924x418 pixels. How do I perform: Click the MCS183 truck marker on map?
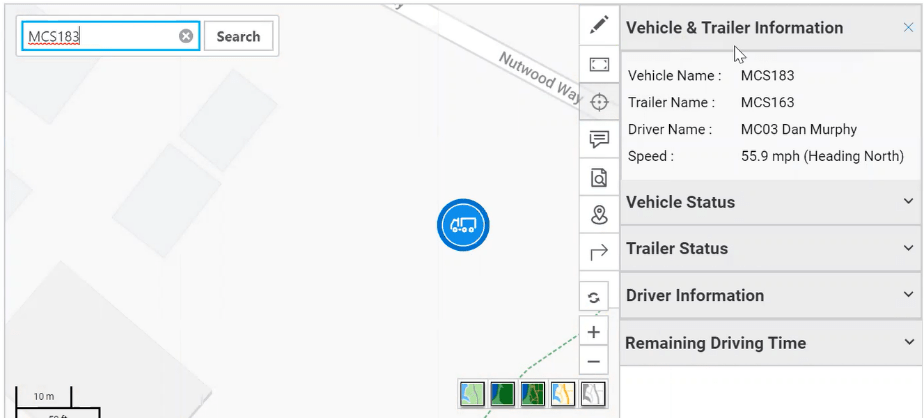463,225
